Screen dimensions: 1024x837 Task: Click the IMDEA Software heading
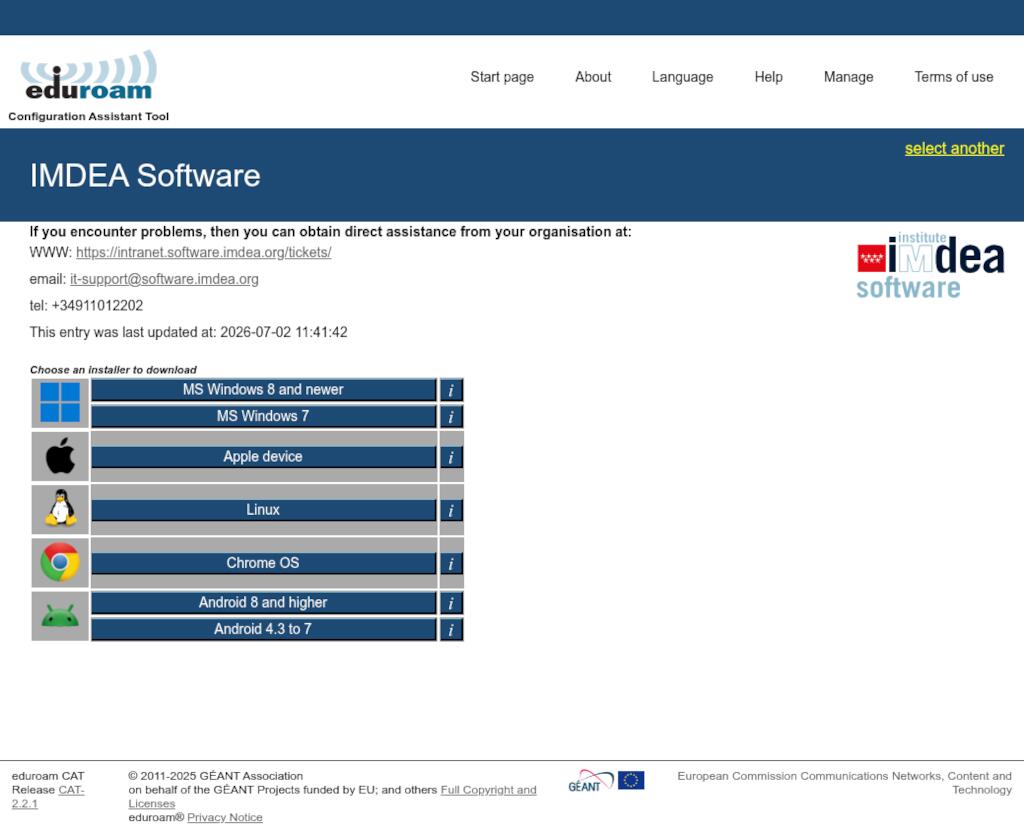[x=145, y=176]
